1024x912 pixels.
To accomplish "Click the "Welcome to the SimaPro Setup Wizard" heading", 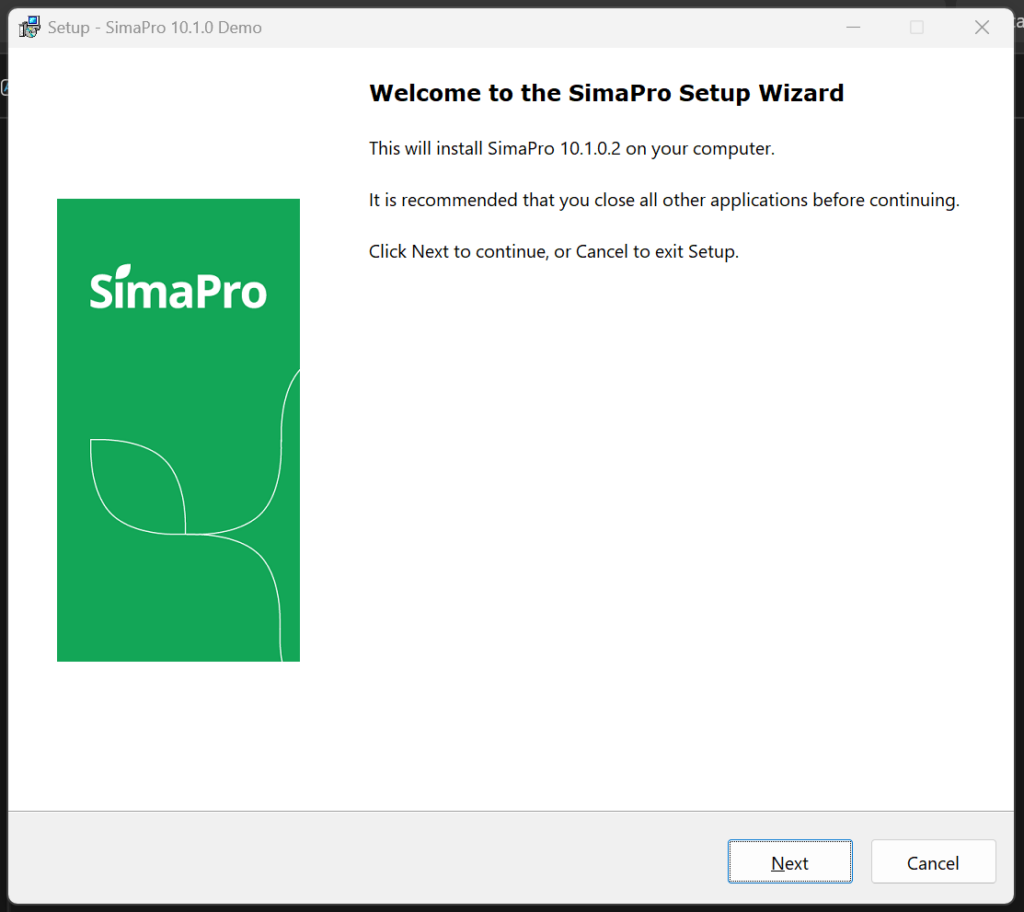I will tap(606, 93).
